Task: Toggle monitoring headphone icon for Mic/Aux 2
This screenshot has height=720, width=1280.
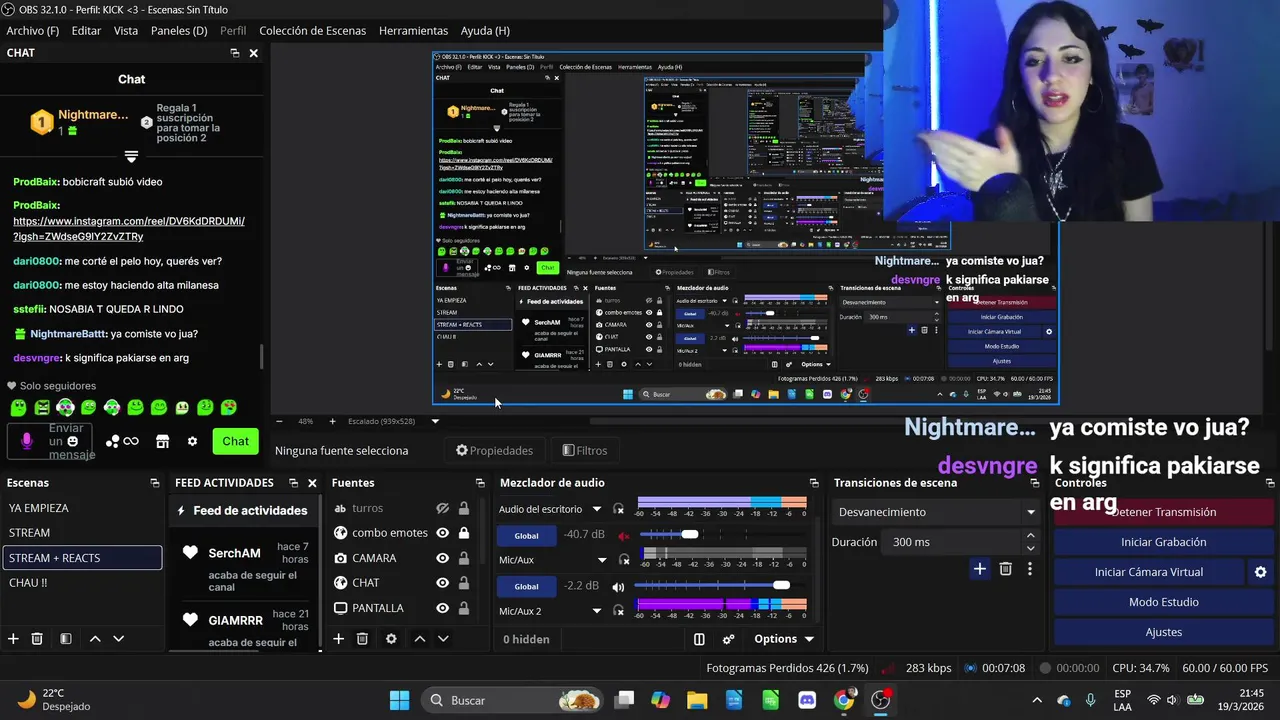Action: tap(619, 611)
